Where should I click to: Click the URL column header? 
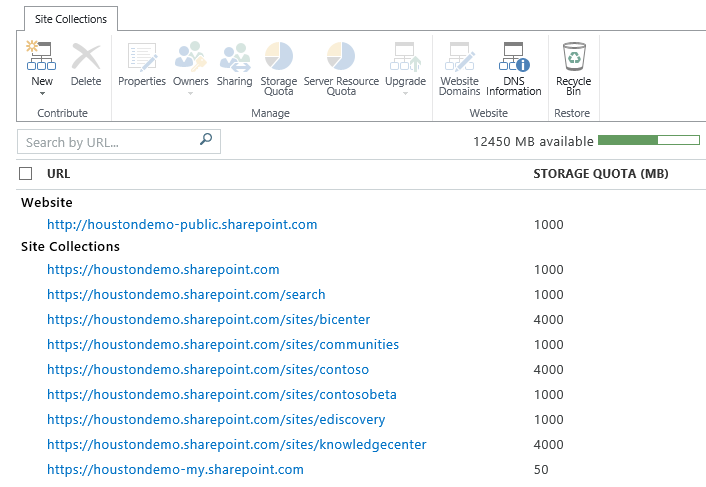point(59,174)
